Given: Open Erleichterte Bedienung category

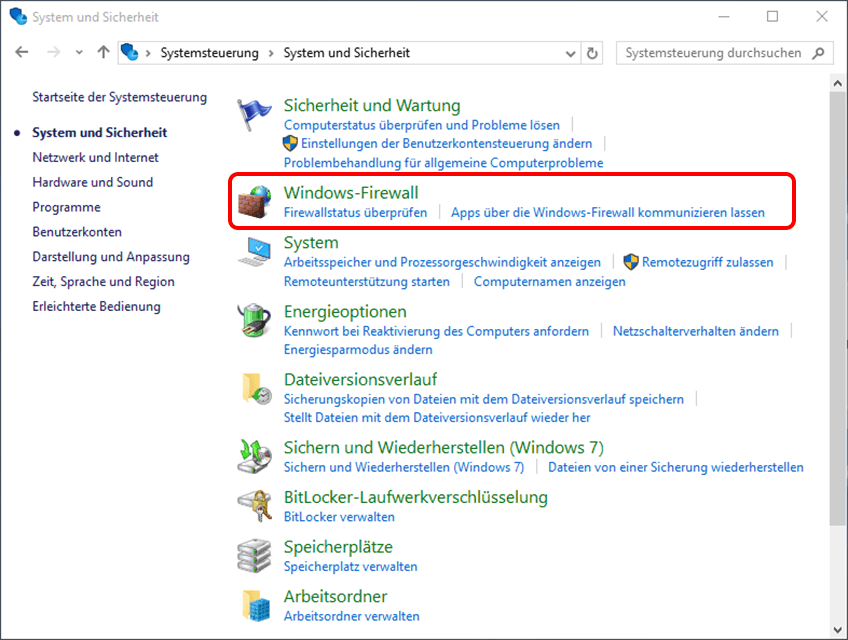Looking at the screenshot, I should pos(96,307).
